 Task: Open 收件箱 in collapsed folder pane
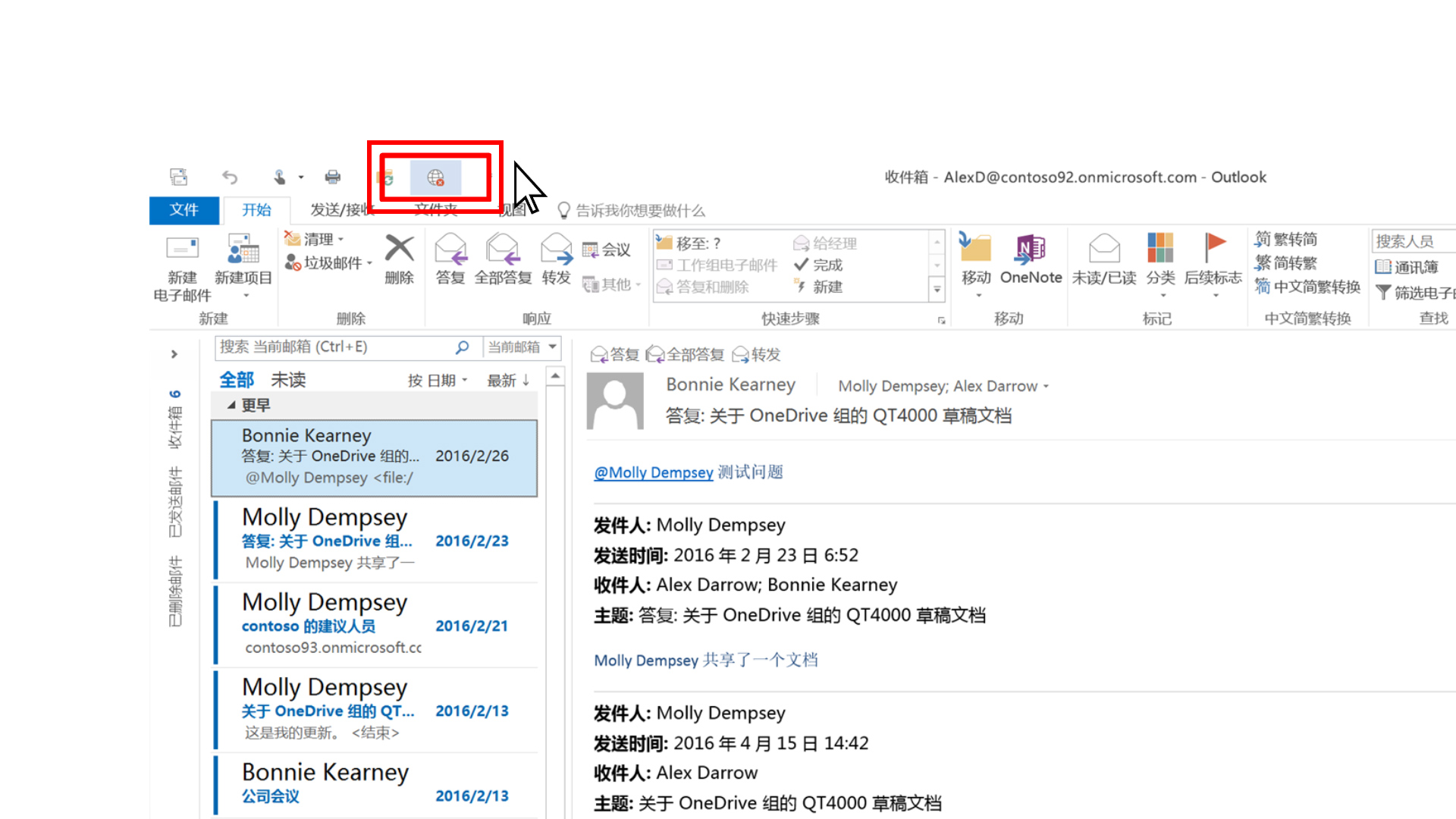click(x=175, y=419)
